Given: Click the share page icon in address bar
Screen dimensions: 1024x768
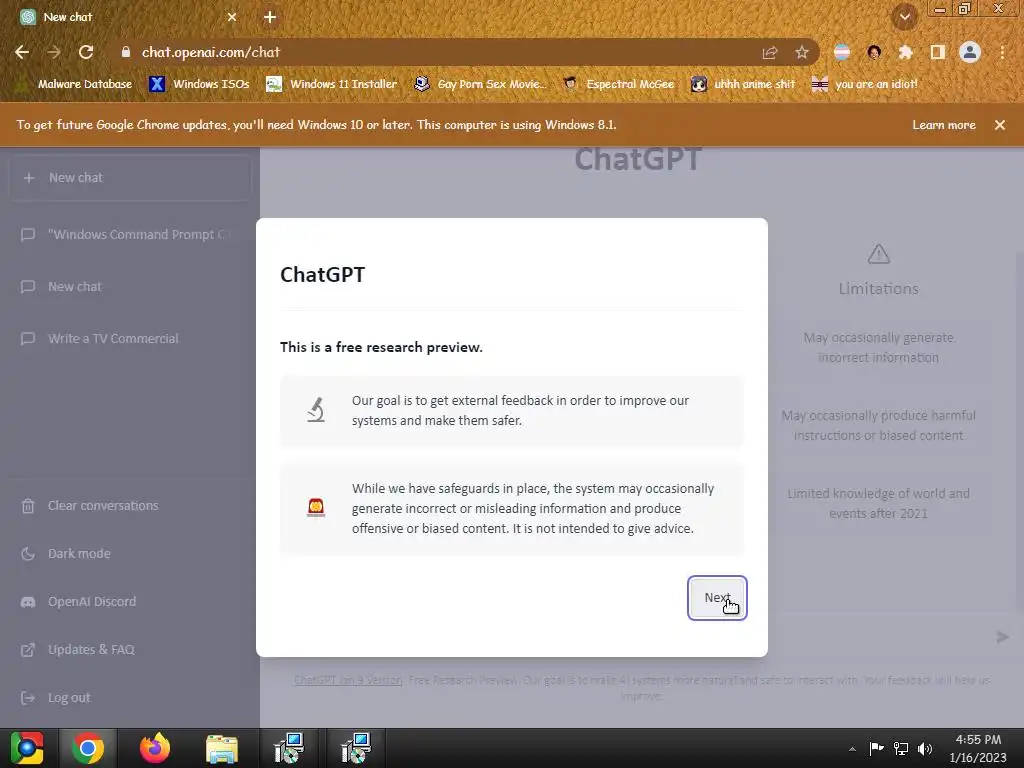Looking at the screenshot, I should coord(770,52).
